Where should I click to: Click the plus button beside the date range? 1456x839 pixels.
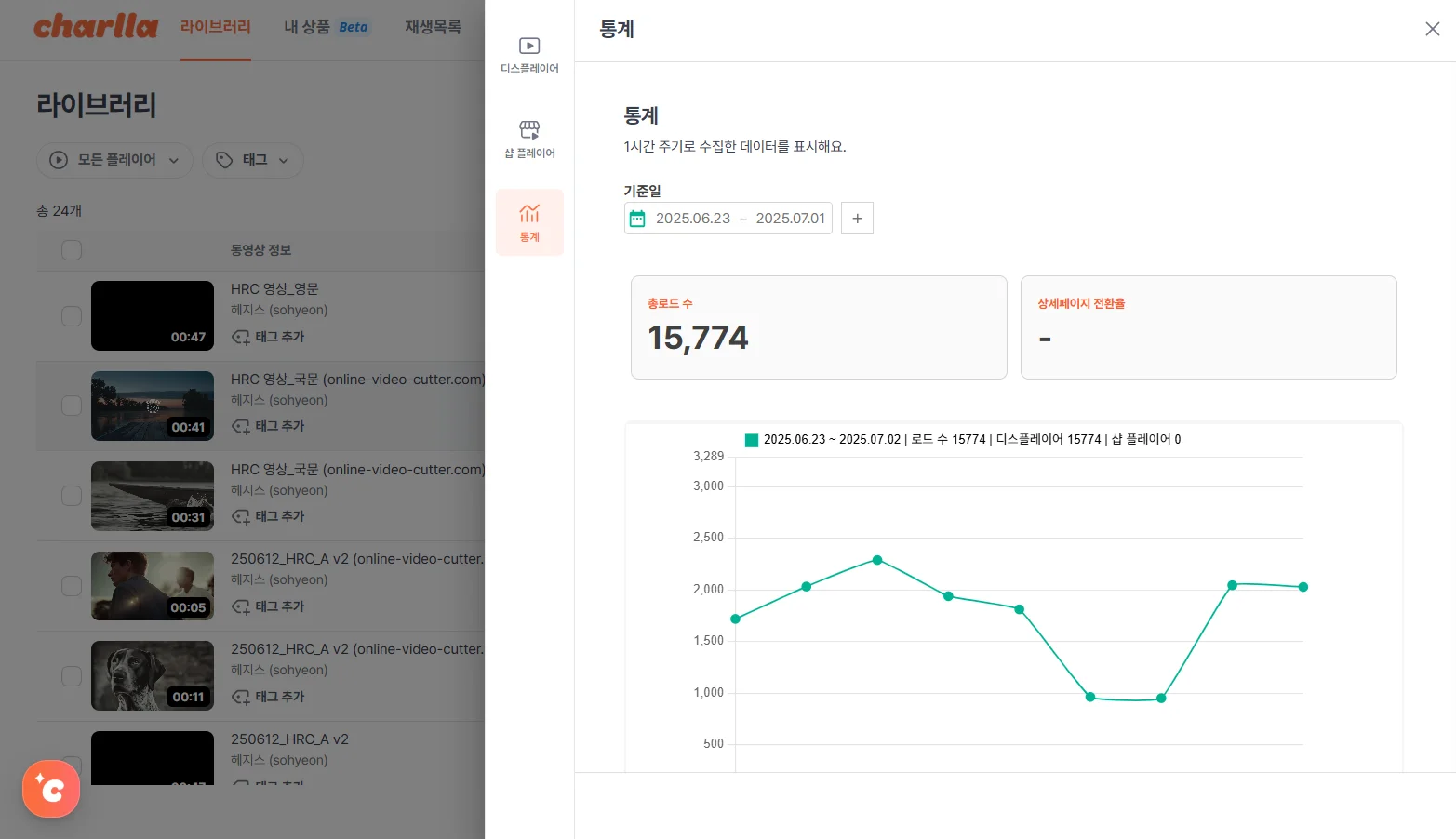pyautogui.click(x=857, y=219)
